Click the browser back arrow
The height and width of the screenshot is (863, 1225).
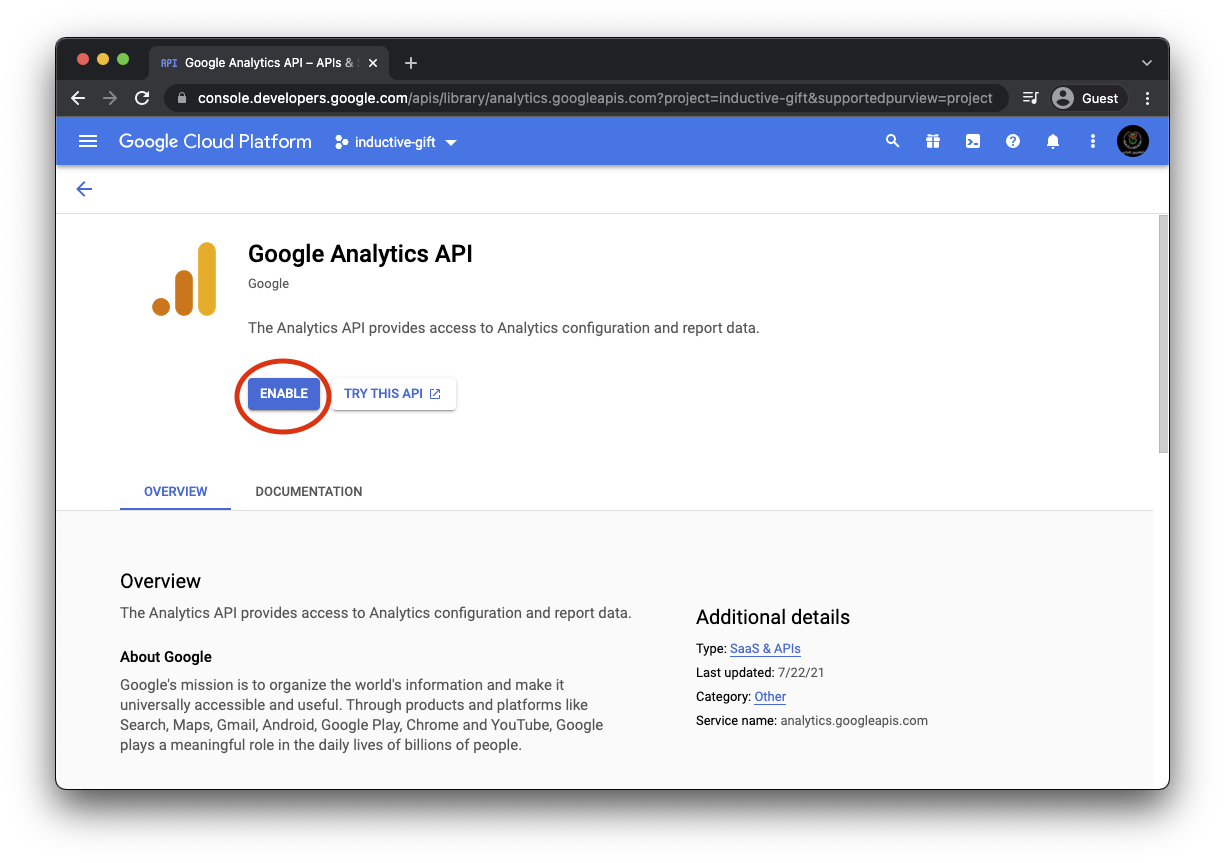click(x=78, y=98)
